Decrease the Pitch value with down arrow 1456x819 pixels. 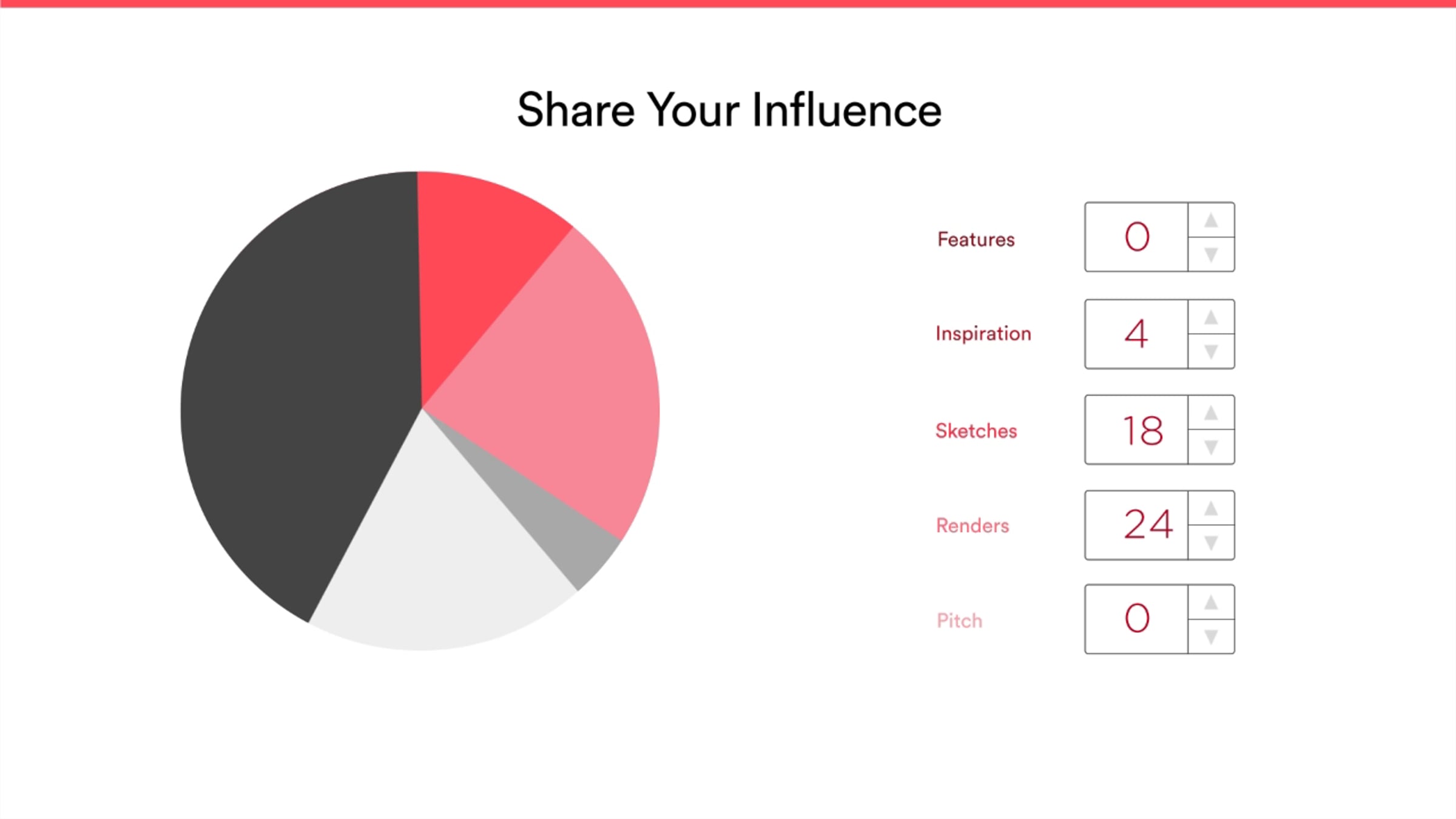click(1211, 636)
